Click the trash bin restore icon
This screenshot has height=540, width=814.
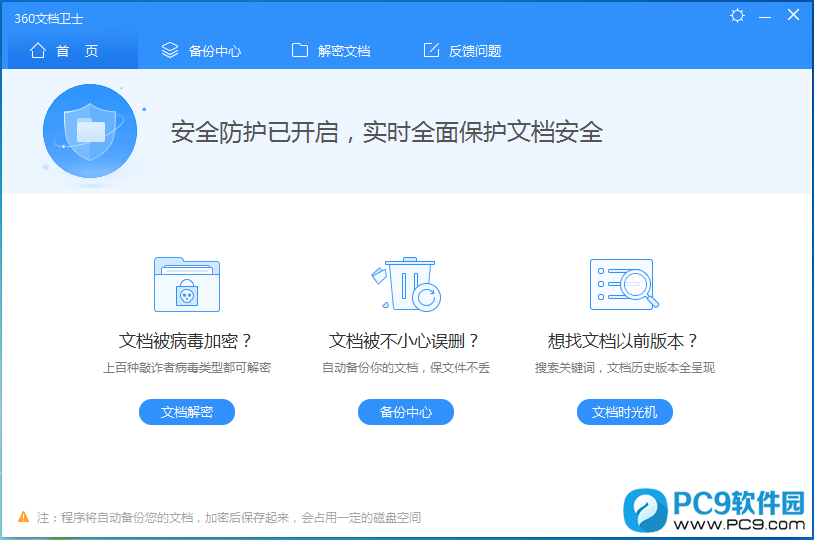[406, 284]
